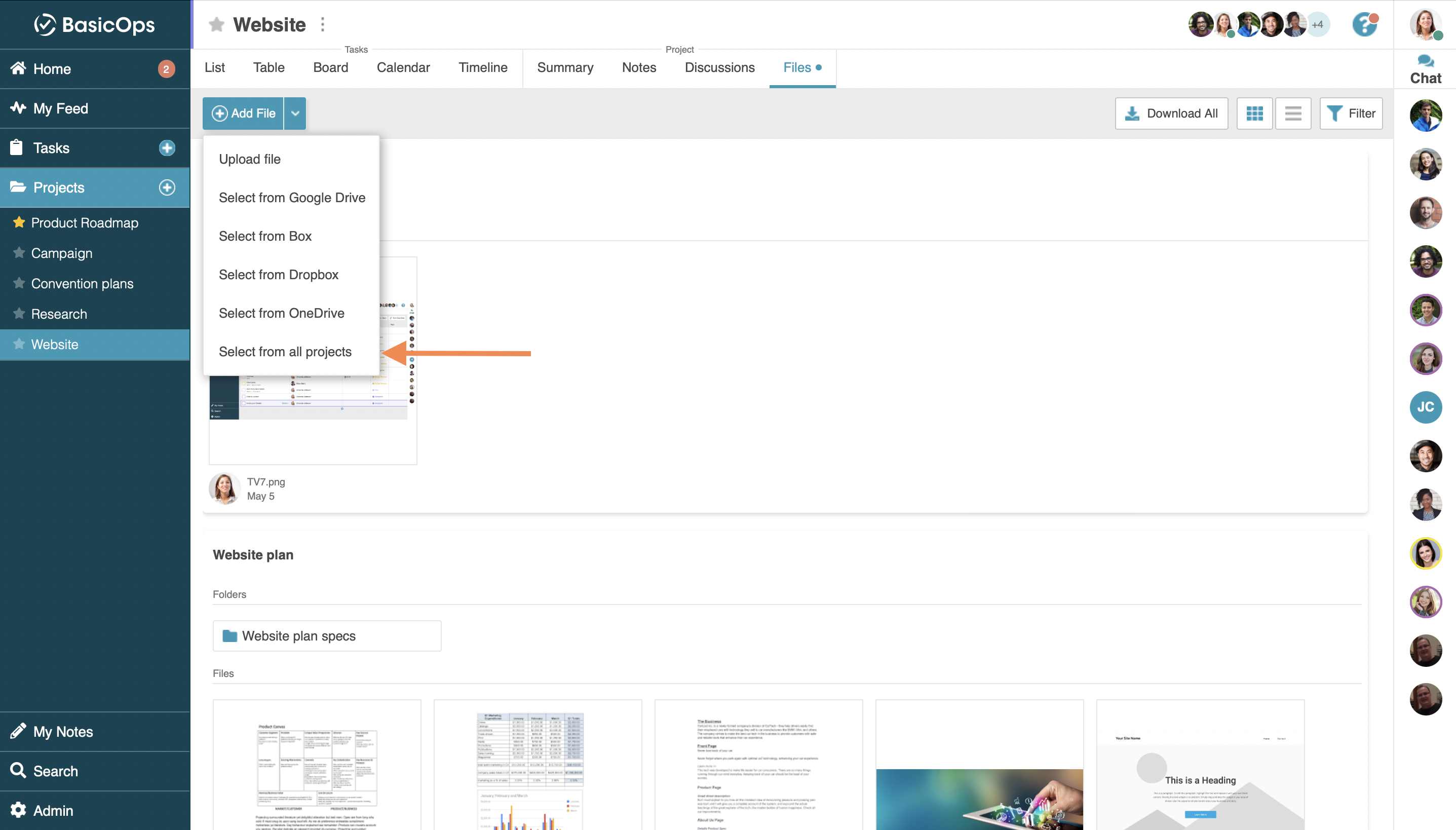Switch to the Table tab

pyautogui.click(x=269, y=68)
